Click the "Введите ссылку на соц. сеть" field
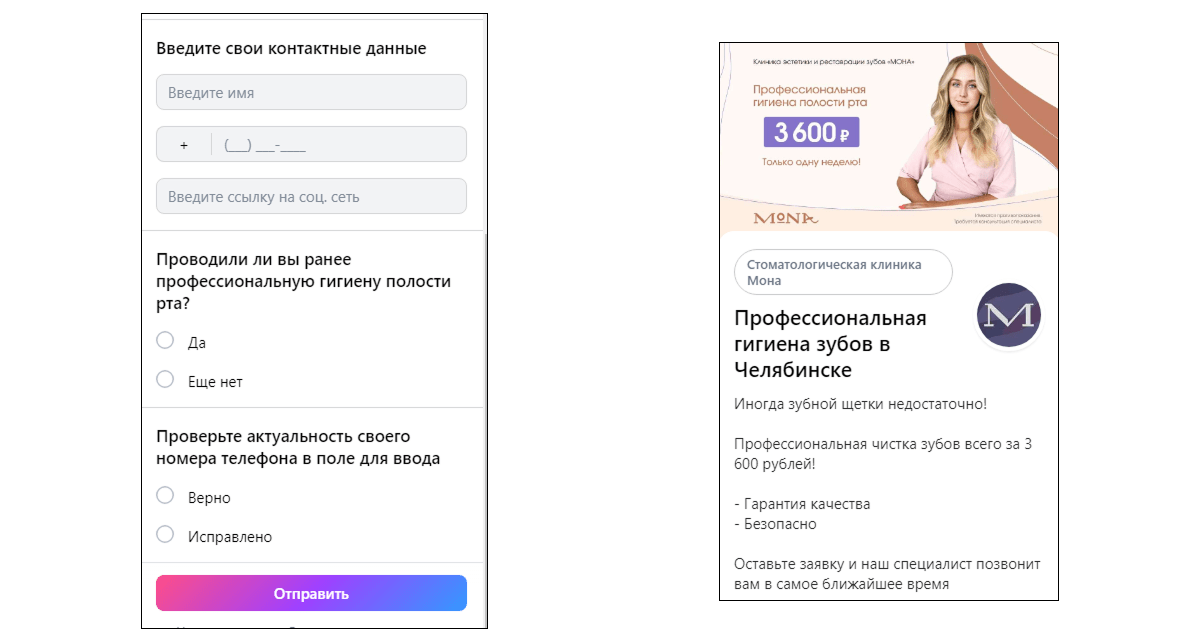The image size is (1200, 642). pyautogui.click(x=311, y=197)
